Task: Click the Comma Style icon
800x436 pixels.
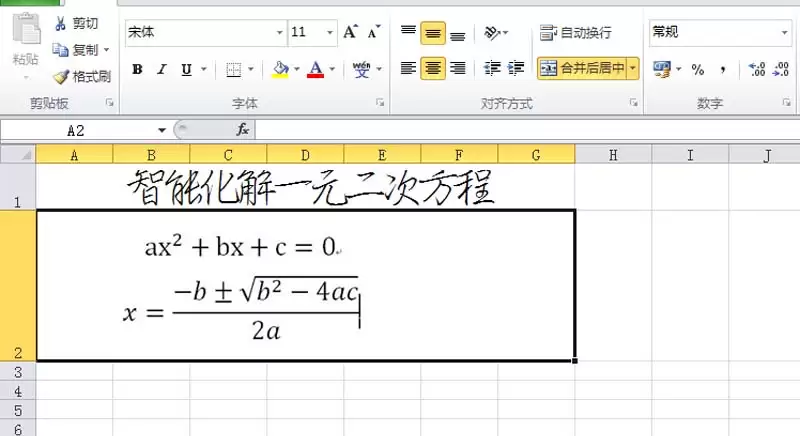Action: (724, 69)
